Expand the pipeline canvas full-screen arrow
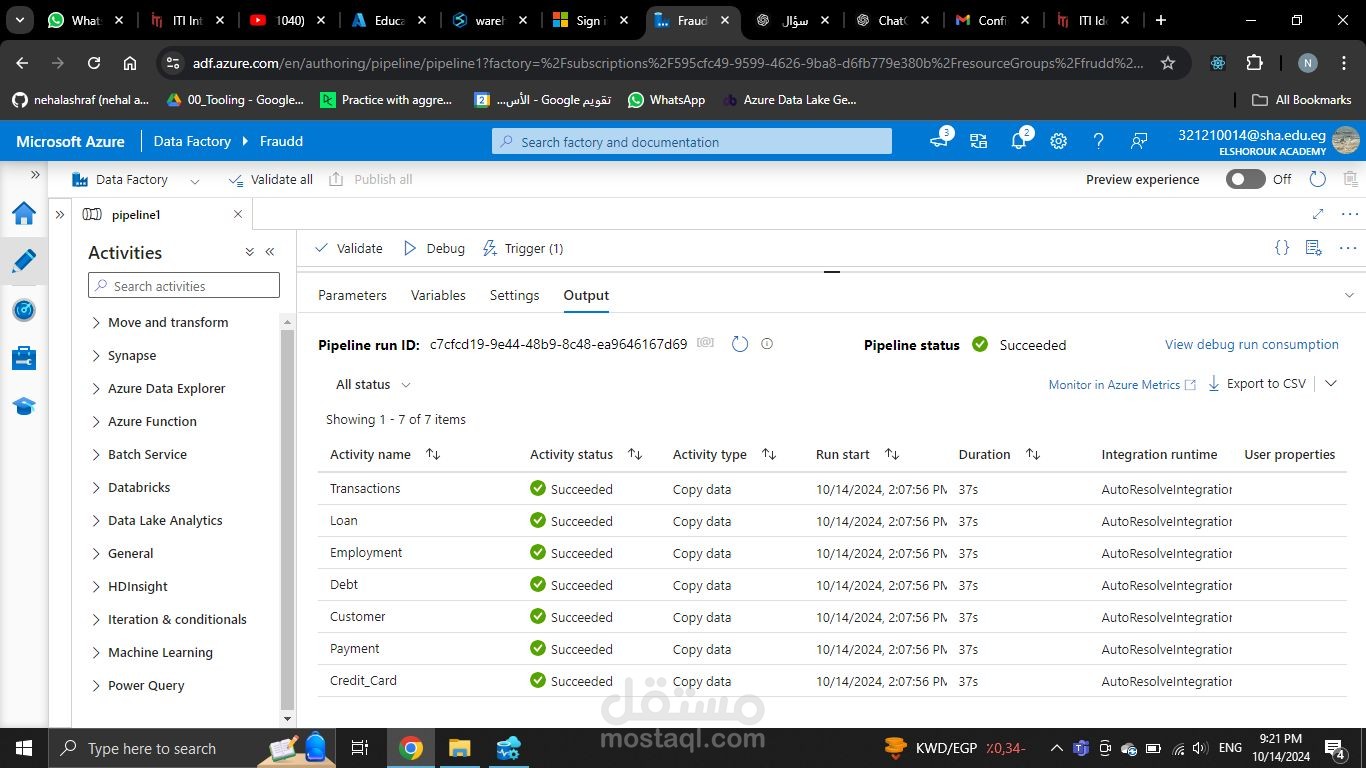Image resolution: width=1366 pixels, height=768 pixels. pyautogui.click(x=1318, y=214)
